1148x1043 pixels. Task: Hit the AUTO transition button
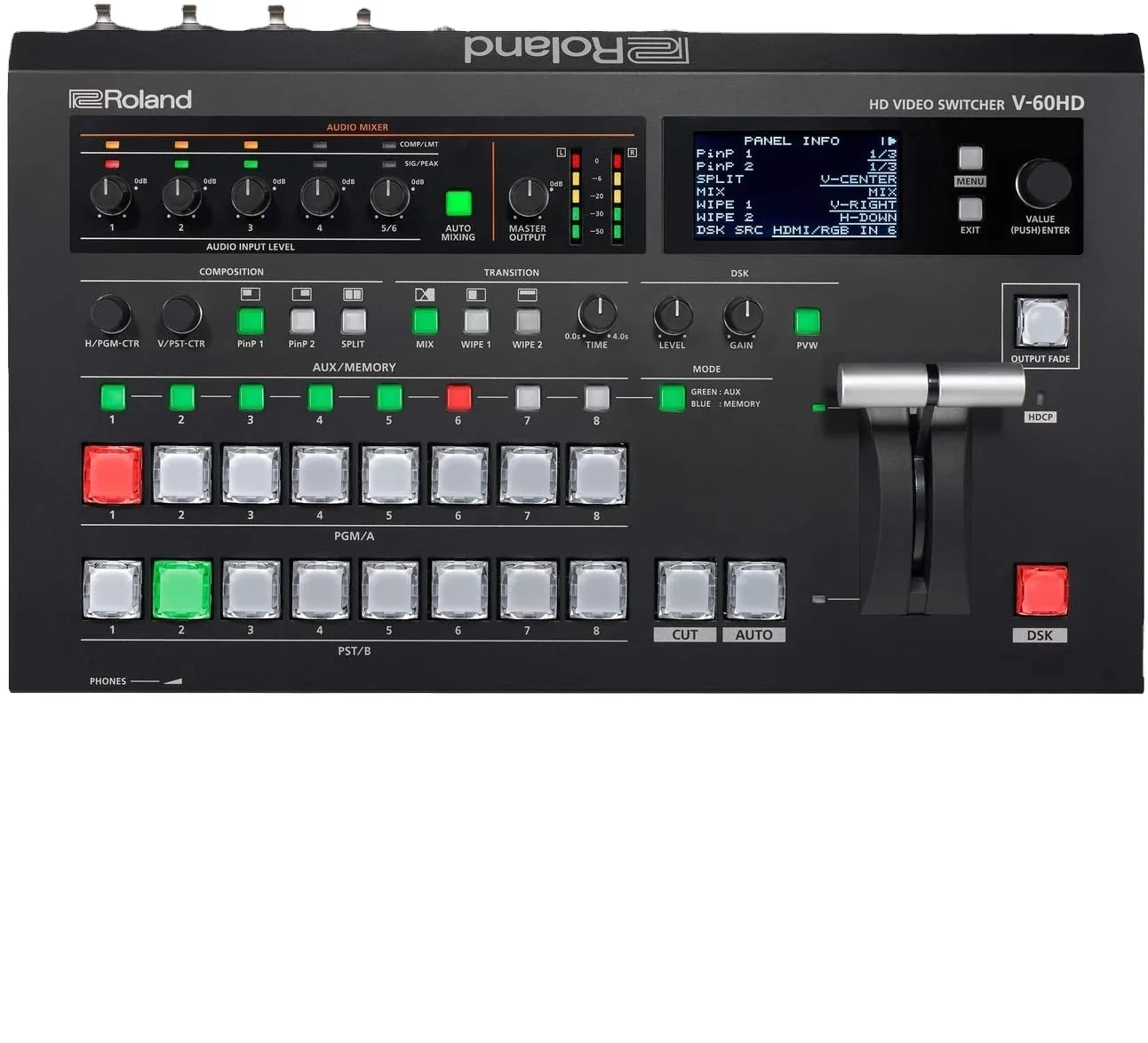pos(754,590)
